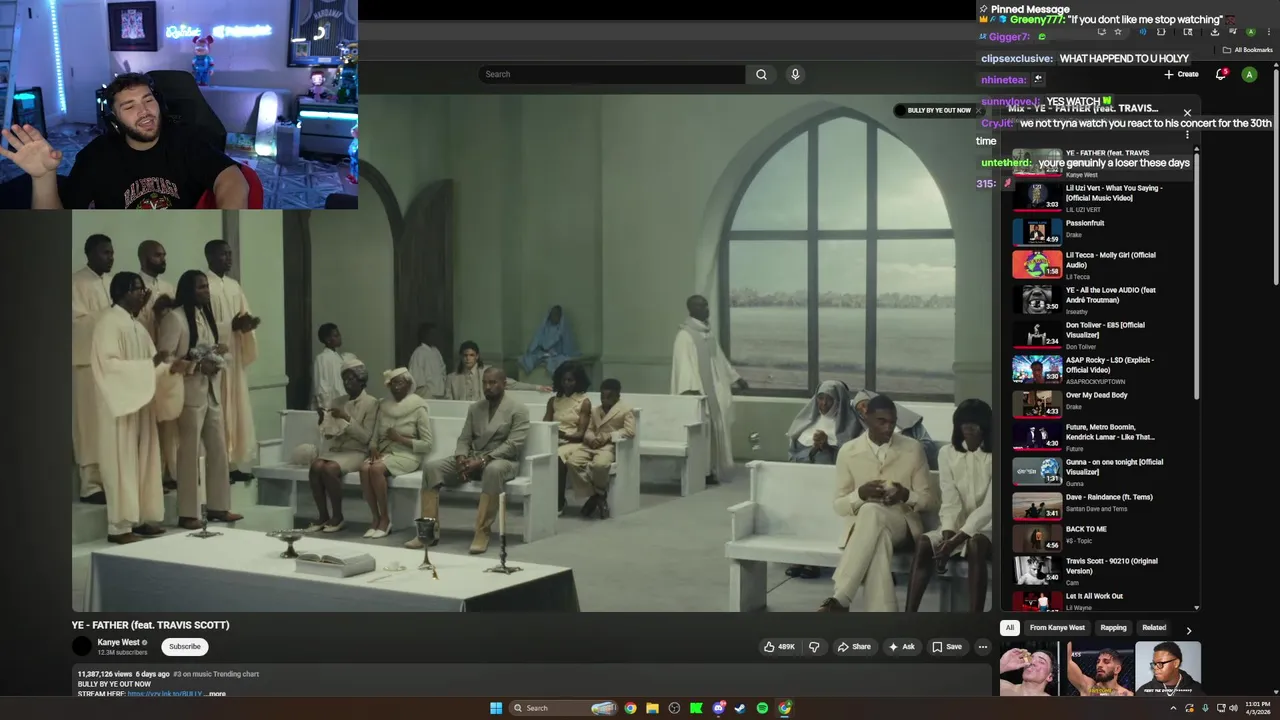The width and height of the screenshot is (1280, 720).
Task: Open the All Bookmarks folder
Action: 1247,50
